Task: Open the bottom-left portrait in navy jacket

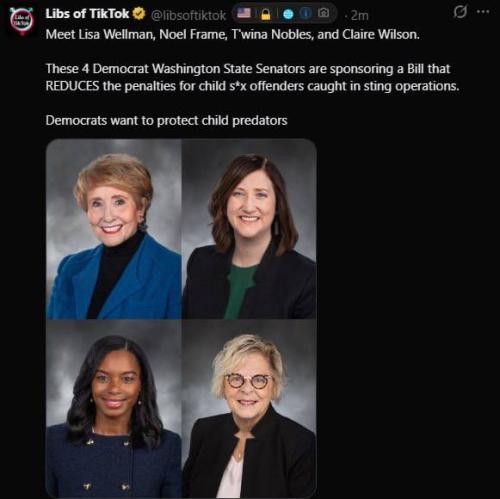Action: tap(114, 409)
